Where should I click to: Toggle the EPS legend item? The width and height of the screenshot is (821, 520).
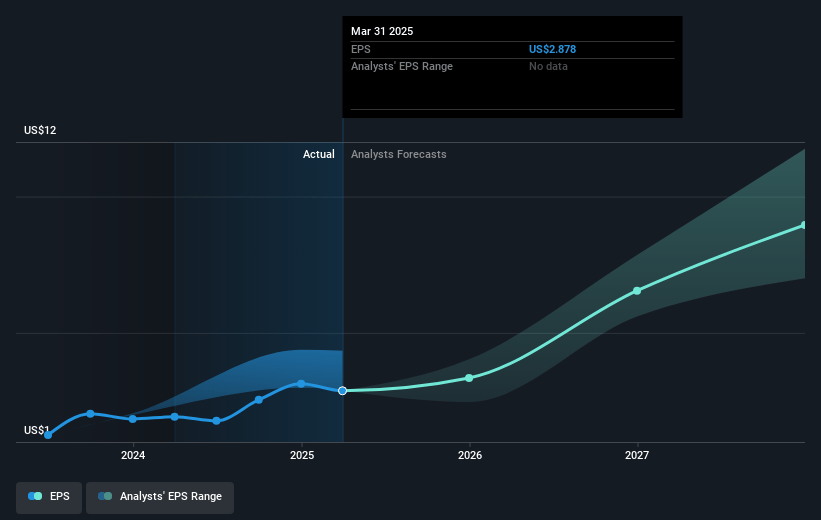pos(49,496)
